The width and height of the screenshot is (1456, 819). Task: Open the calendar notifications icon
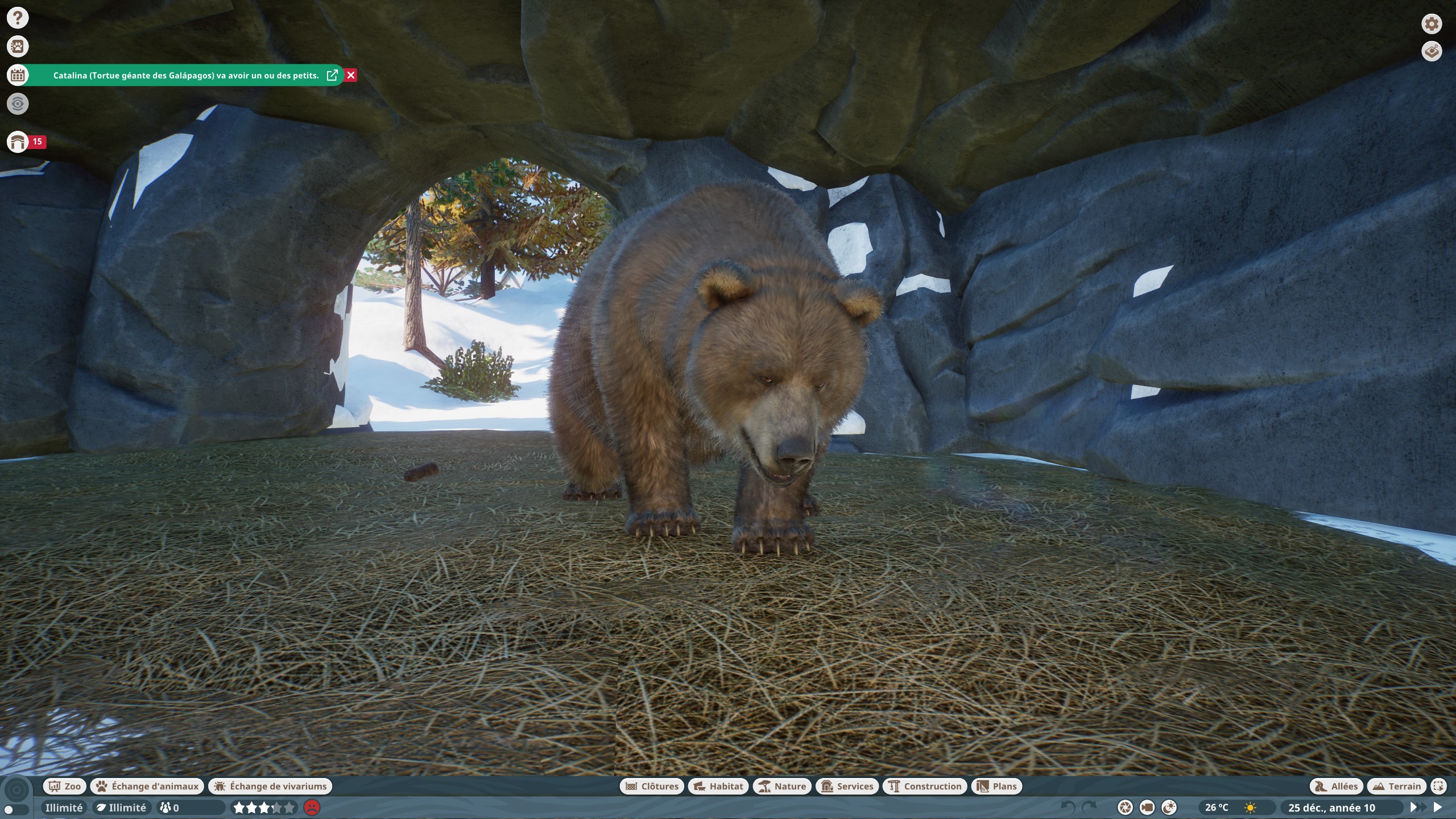pyautogui.click(x=18, y=75)
